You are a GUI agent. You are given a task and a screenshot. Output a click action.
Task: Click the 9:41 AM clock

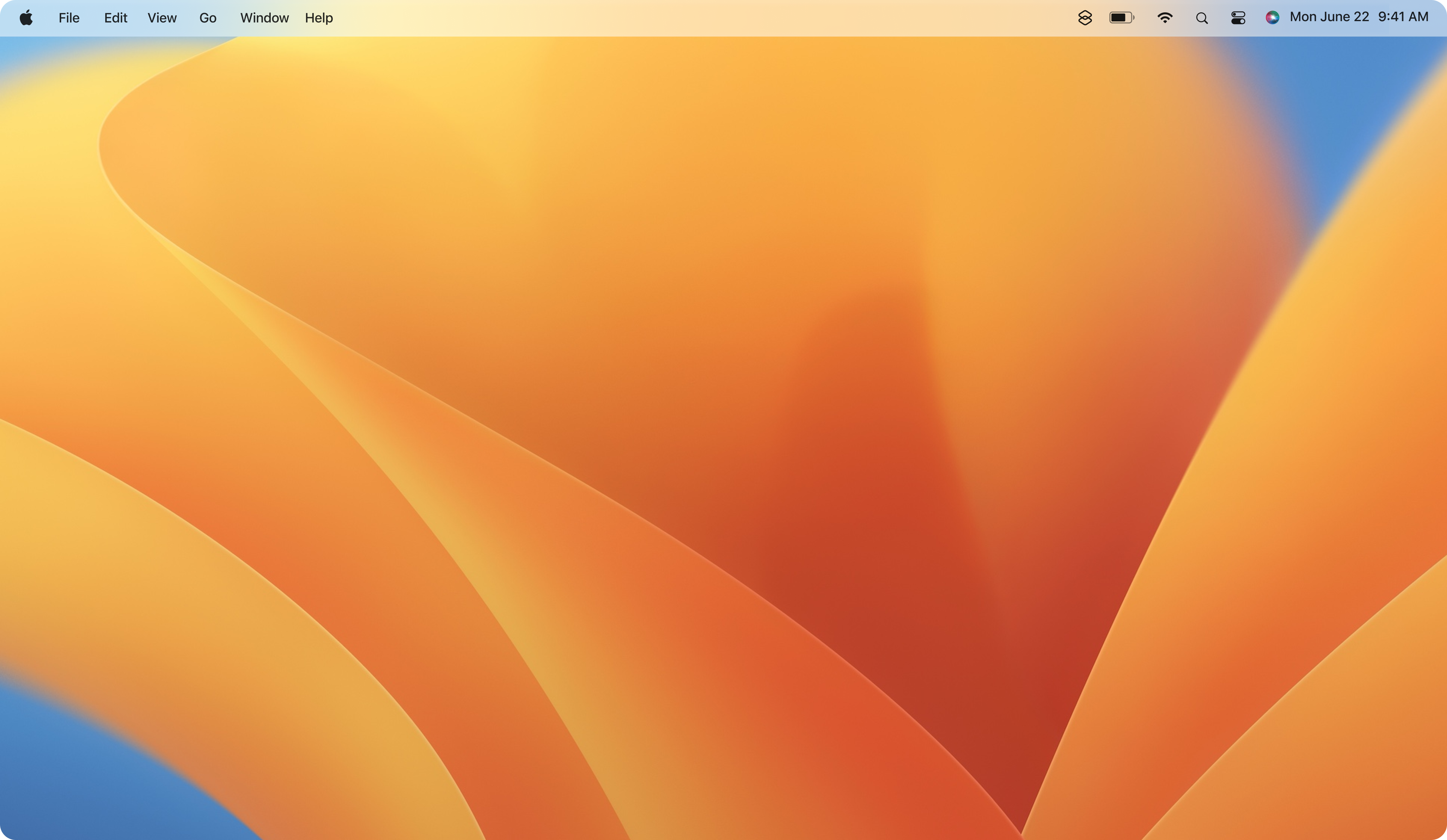1403,17
